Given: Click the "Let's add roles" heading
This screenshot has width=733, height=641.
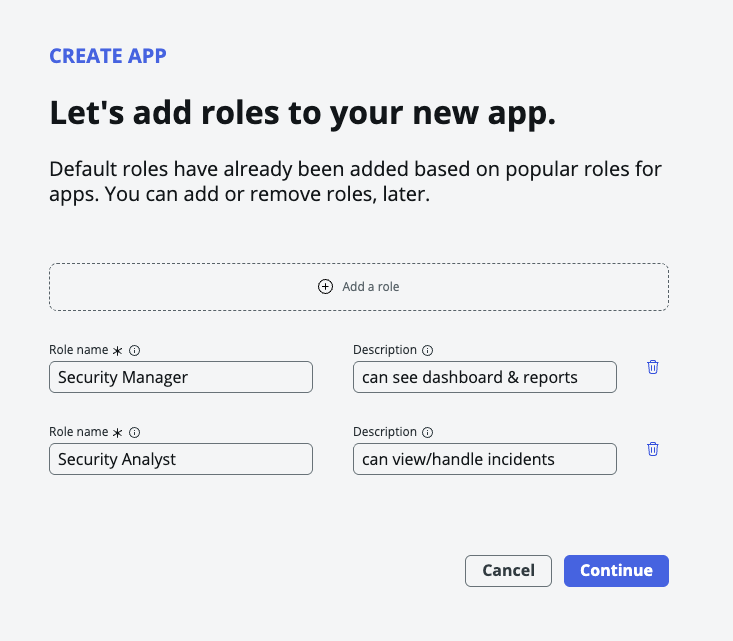Looking at the screenshot, I should [302, 113].
